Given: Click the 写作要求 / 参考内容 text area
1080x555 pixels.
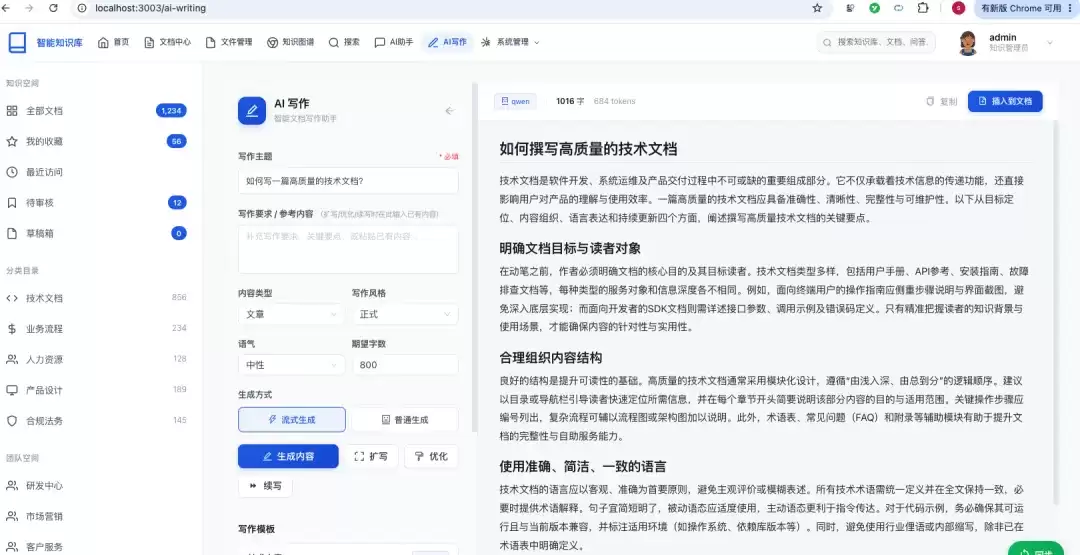Looking at the screenshot, I should (x=348, y=249).
